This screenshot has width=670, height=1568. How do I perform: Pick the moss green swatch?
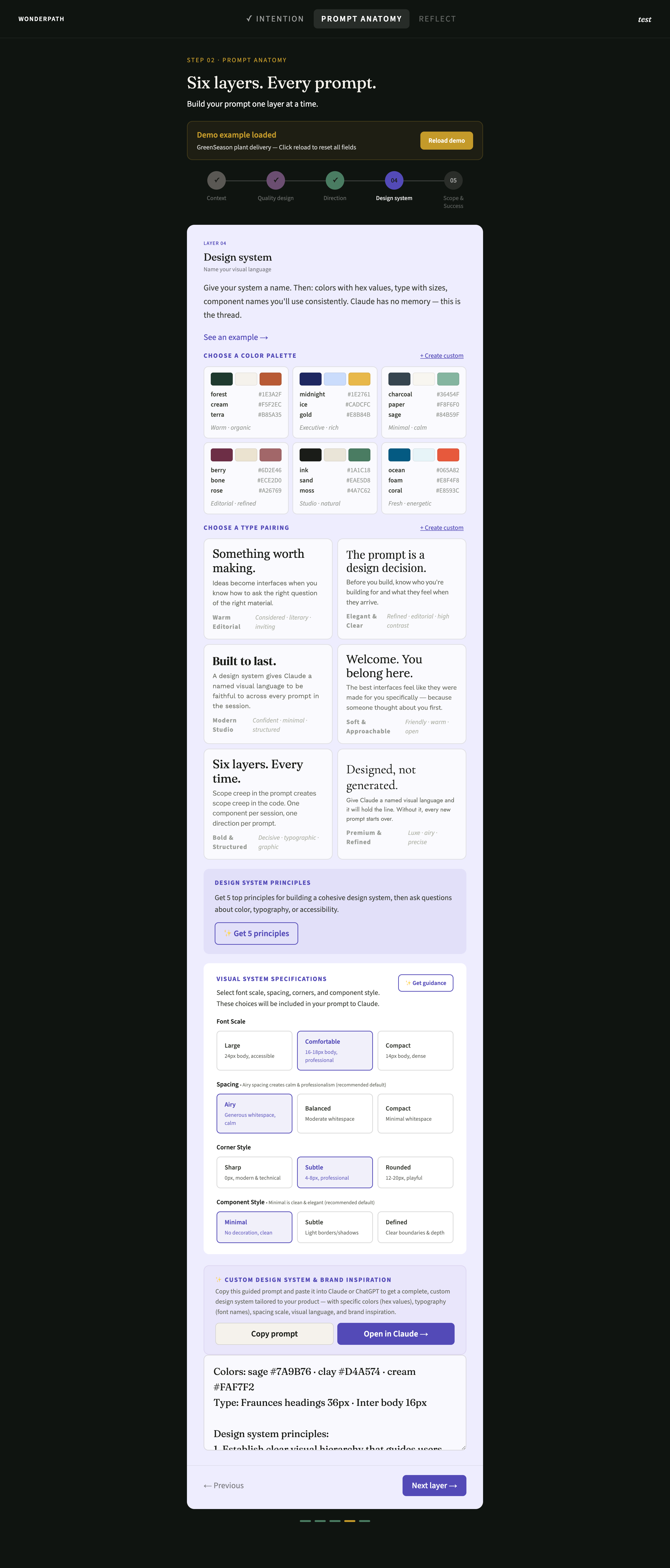pos(359,455)
